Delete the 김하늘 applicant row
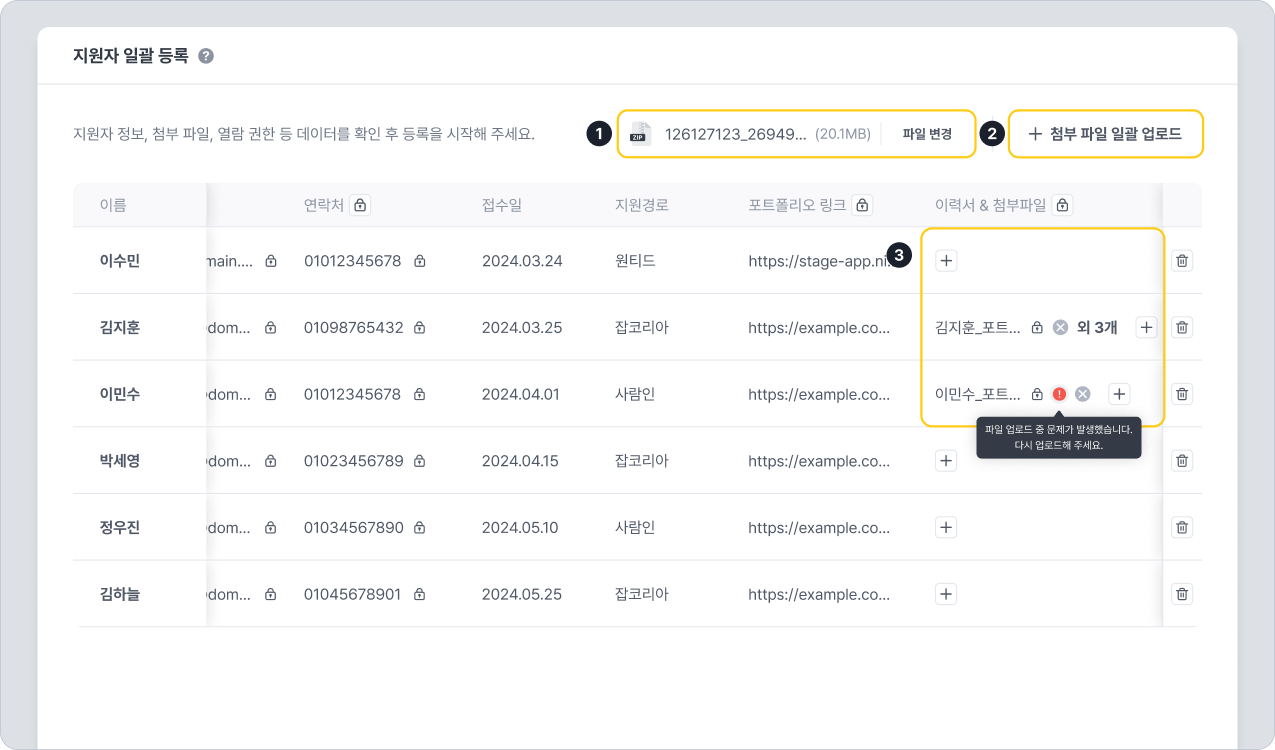Screen dimensions: 1275x750 tap(1182, 594)
